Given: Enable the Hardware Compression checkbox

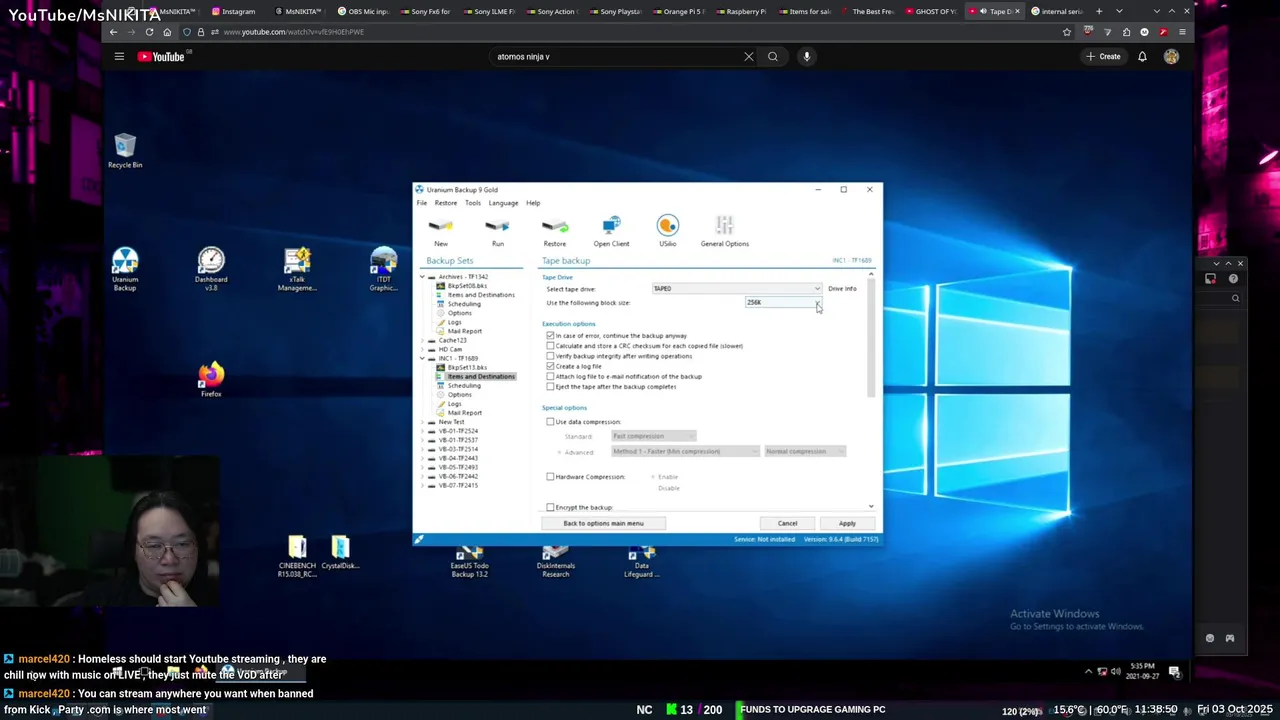Looking at the screenshot, I should coord(550,477).
